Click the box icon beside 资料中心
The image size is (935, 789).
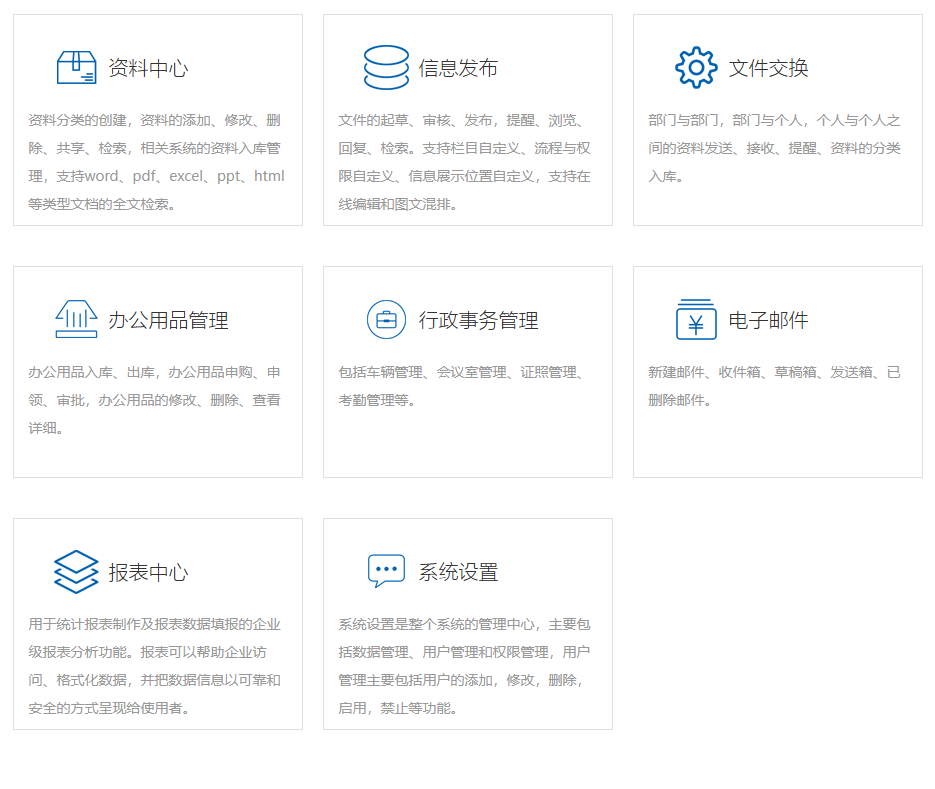76,67
